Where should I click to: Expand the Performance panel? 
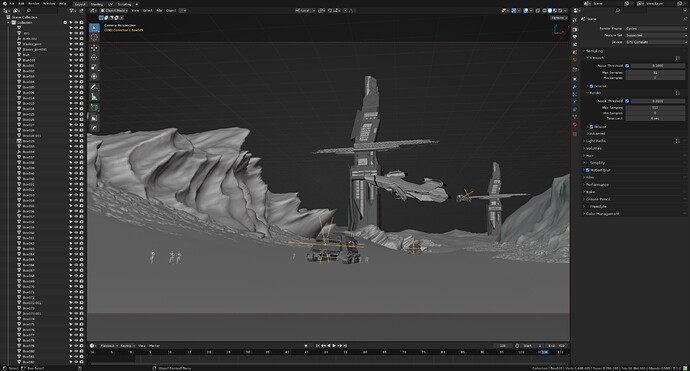596,185
